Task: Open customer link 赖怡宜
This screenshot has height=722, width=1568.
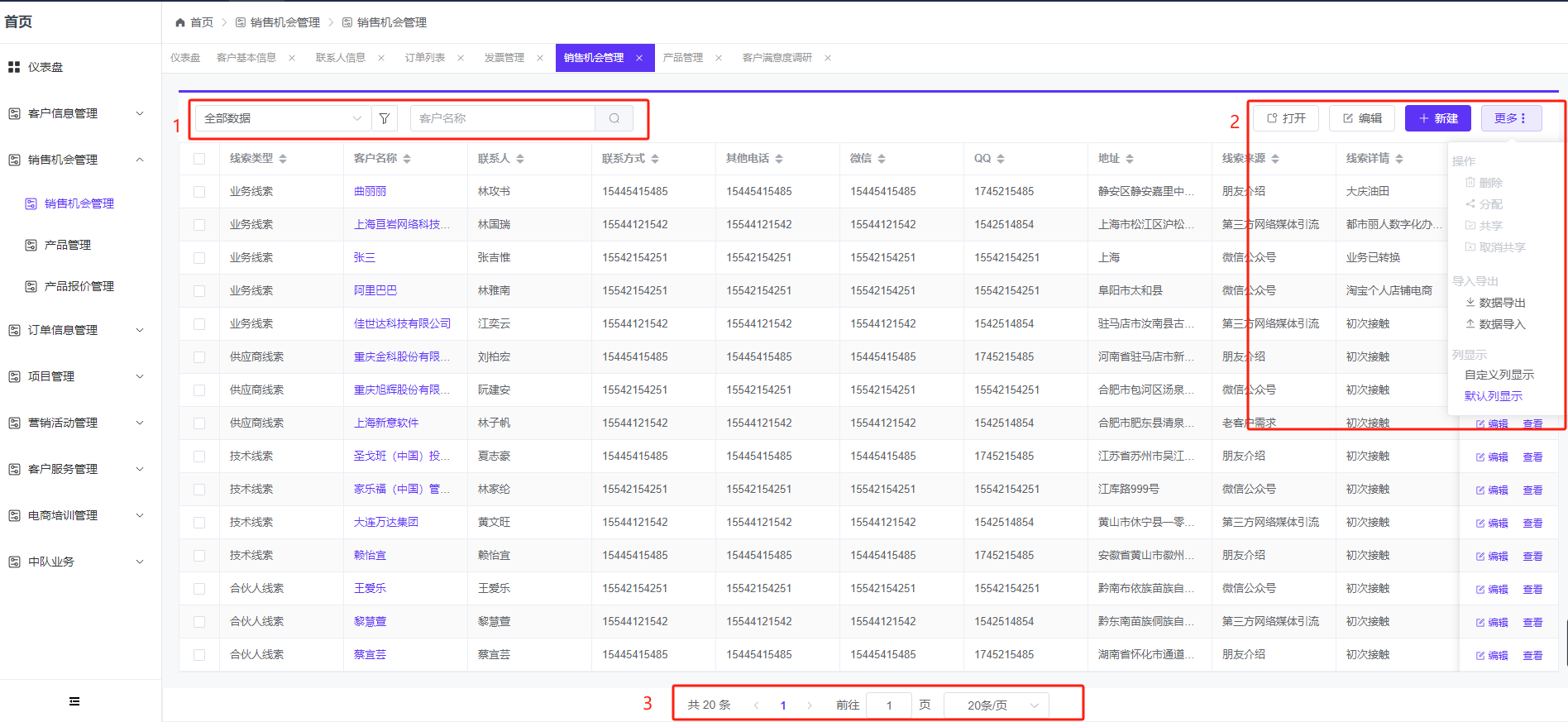Action: pos(370,555)
